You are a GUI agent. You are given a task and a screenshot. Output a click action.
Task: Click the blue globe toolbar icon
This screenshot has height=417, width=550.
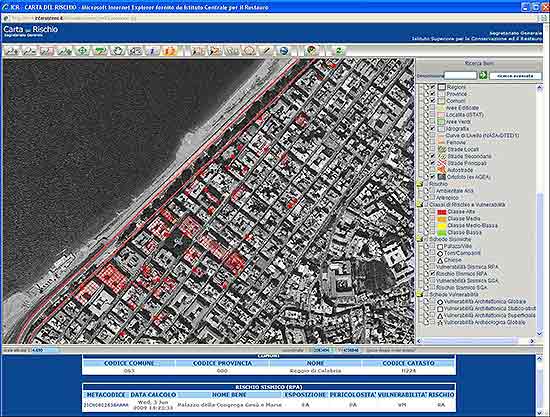click(x=284, y=51)
